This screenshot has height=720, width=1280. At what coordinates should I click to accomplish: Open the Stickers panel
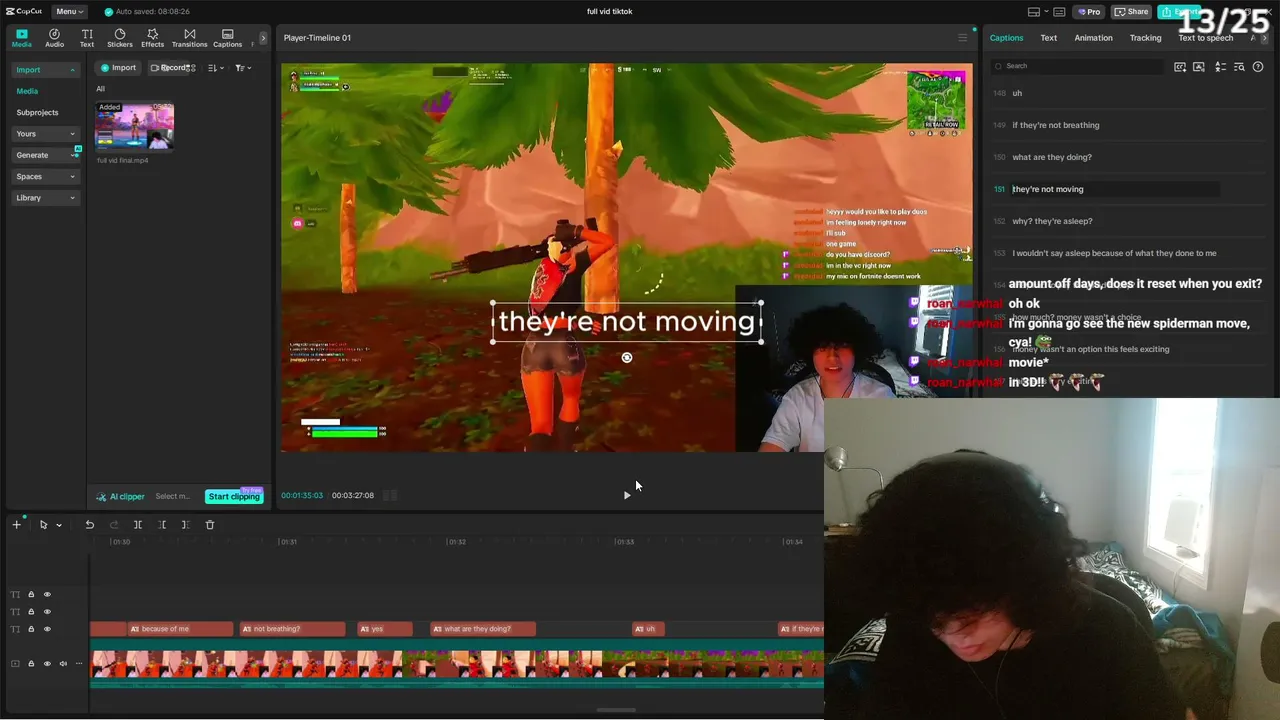tap(120, 38)
